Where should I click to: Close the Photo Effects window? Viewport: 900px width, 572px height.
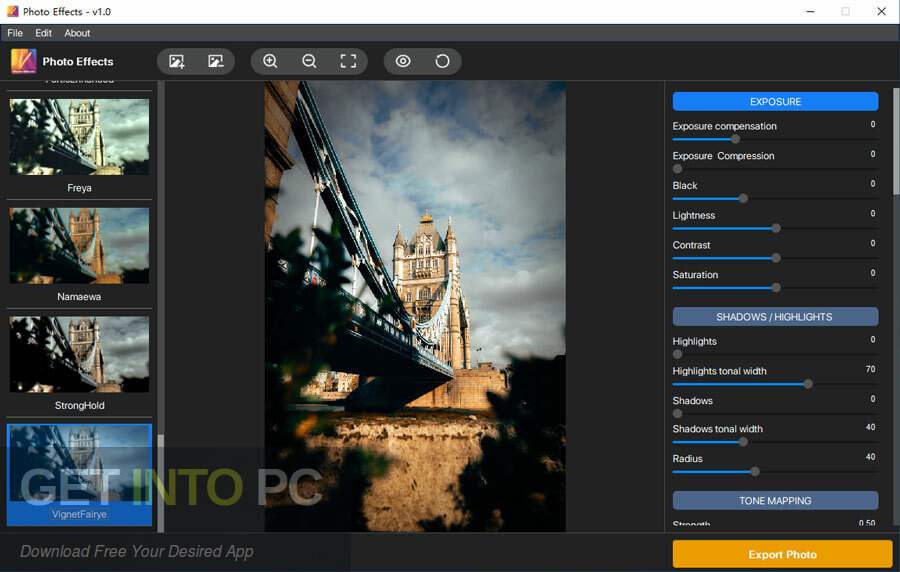(x=882, y=11)
